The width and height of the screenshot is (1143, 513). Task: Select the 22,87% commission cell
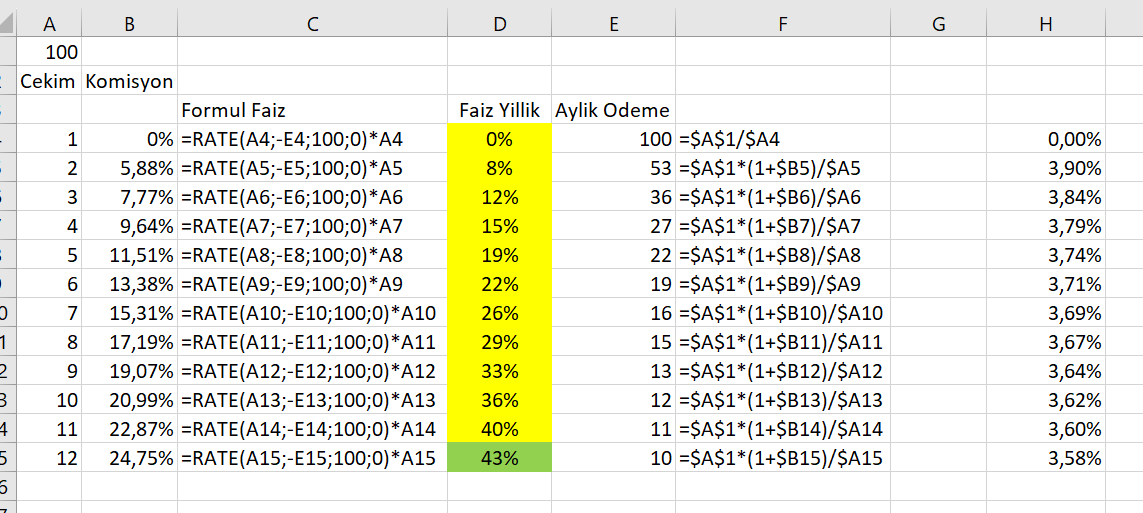[130, 429]
